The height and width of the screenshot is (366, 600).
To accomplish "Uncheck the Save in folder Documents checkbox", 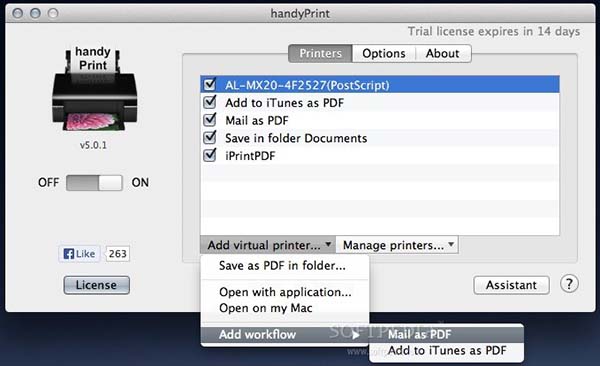I will tap(210, 137).
